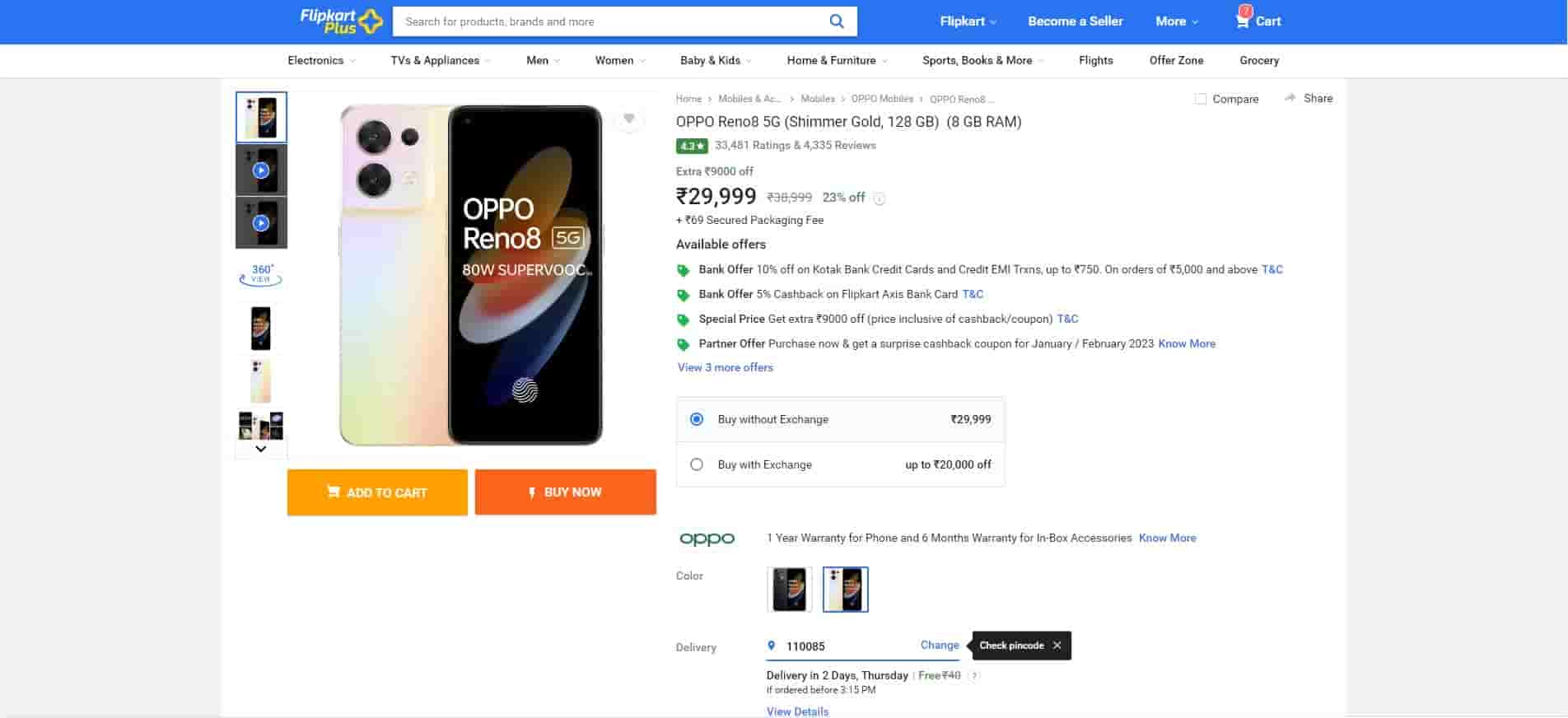
Task: Tick the Compare checkbox
Action: click(x=1201, y=99)
